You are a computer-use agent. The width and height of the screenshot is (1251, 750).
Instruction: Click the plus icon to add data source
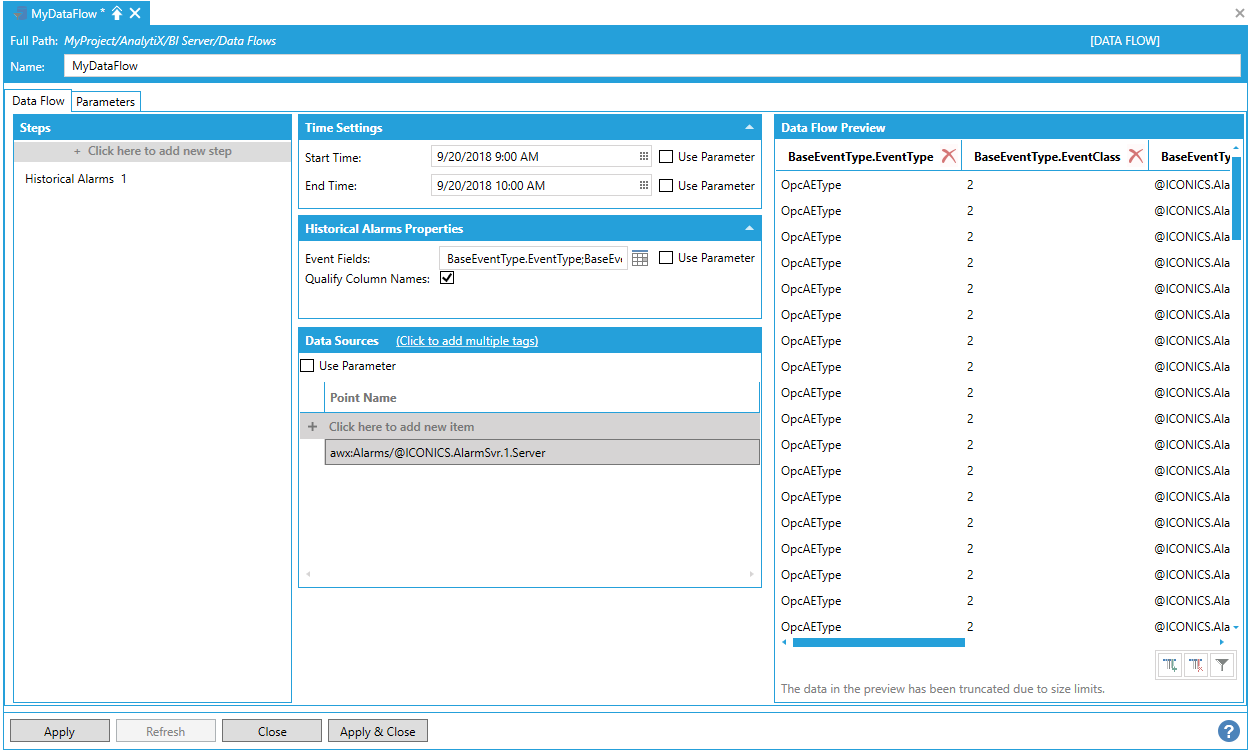[312, 427]
